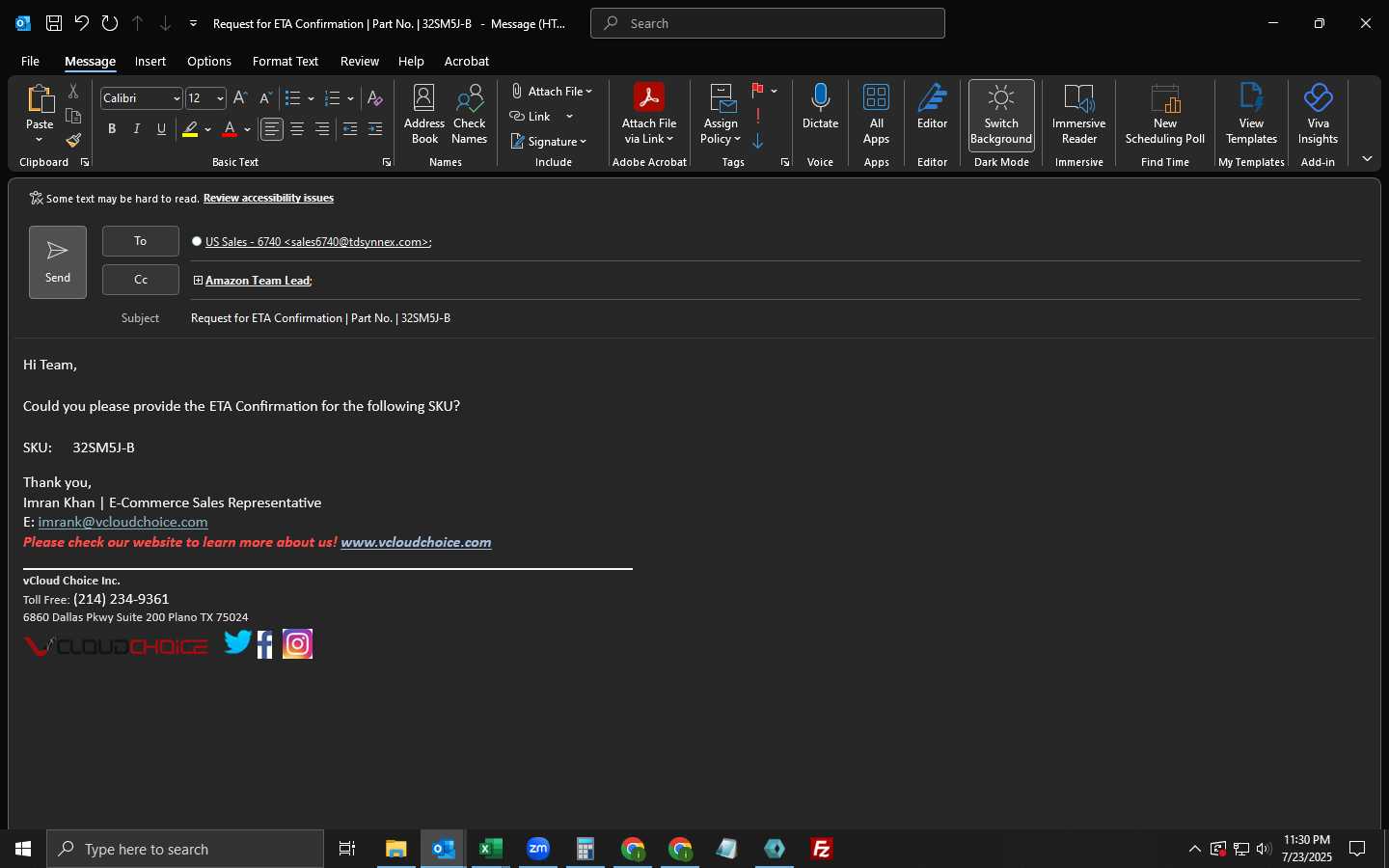1389x868 pixels.
Task: Toggle Bold formatting
Action: pos(112,129)
